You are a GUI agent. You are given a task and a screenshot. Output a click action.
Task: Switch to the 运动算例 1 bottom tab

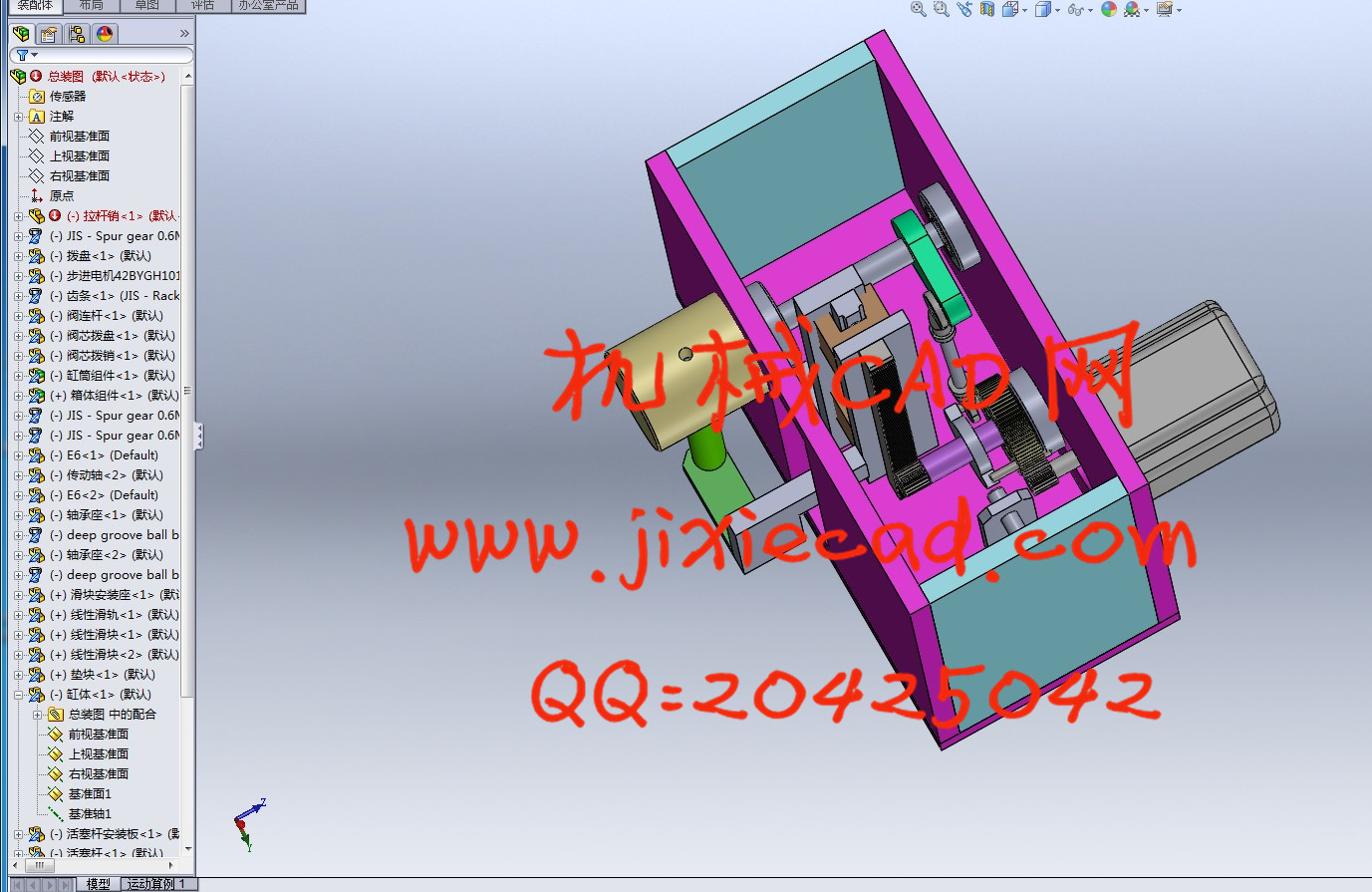click(156, 884)
